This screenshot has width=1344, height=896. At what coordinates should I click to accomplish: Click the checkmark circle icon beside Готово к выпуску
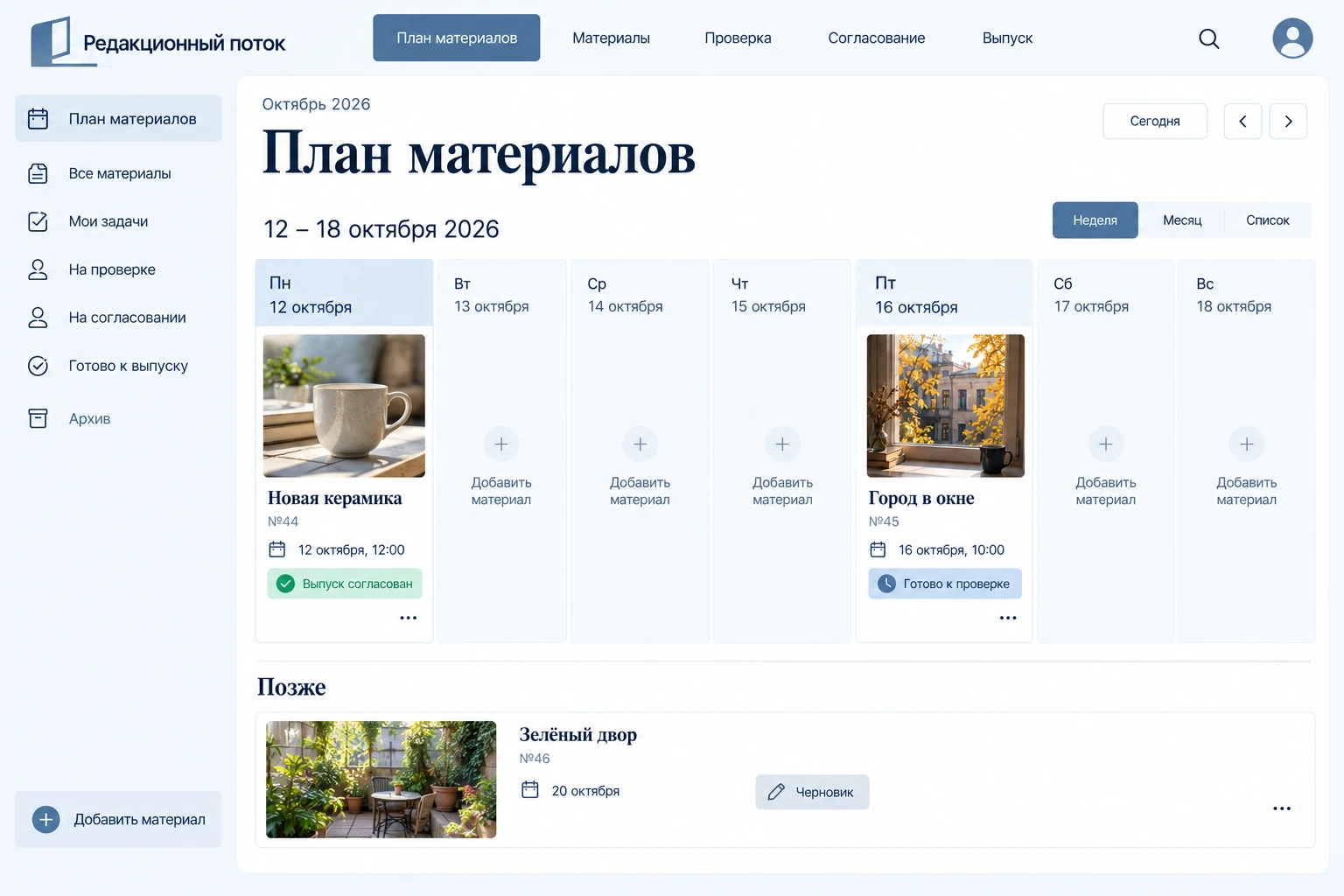point(38,366)
